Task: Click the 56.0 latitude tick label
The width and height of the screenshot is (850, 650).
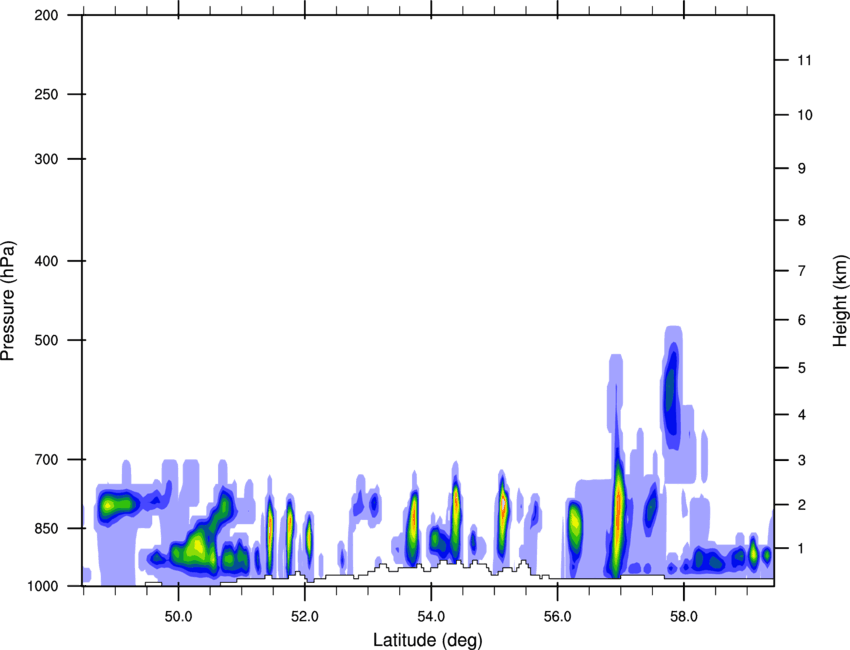Action: coord(557,616)
